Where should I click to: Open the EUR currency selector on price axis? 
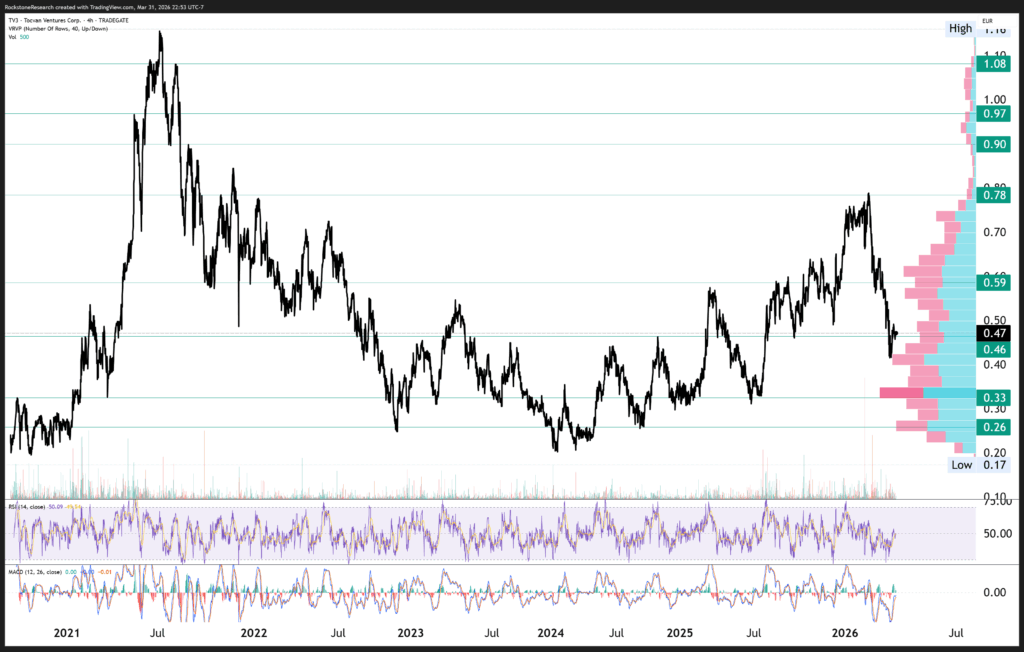coord(986,20)
